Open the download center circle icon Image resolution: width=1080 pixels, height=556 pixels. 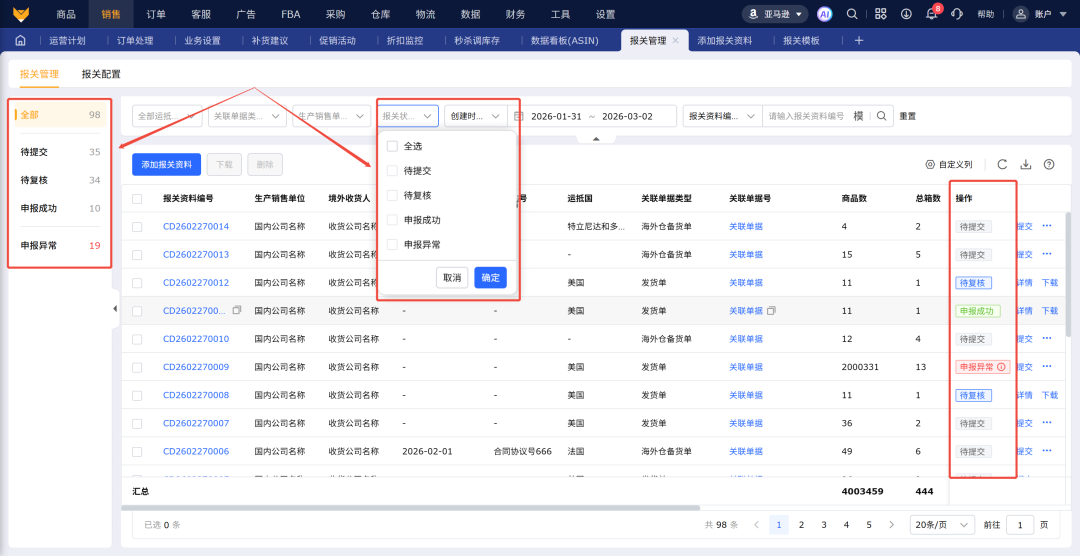coord(906,14)
